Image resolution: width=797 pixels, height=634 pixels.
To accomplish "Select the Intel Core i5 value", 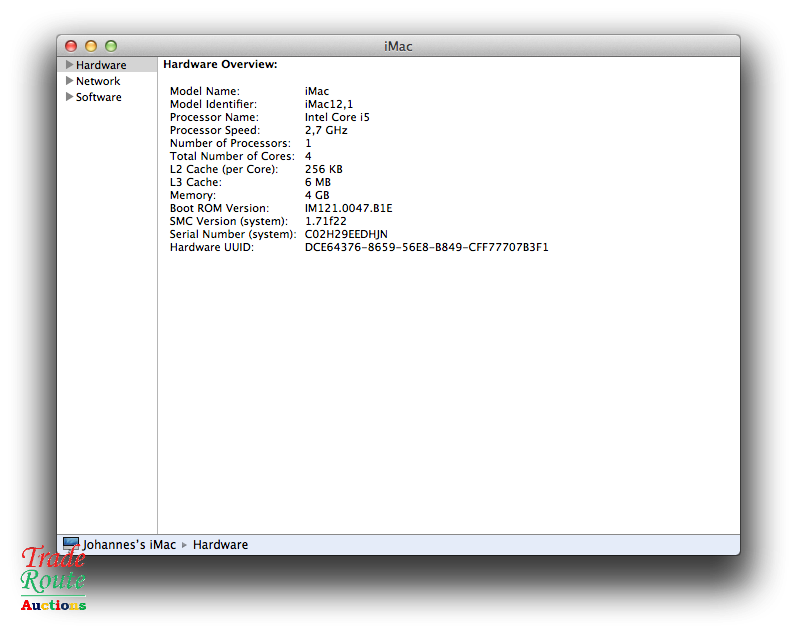I will [x=337, y=117].
